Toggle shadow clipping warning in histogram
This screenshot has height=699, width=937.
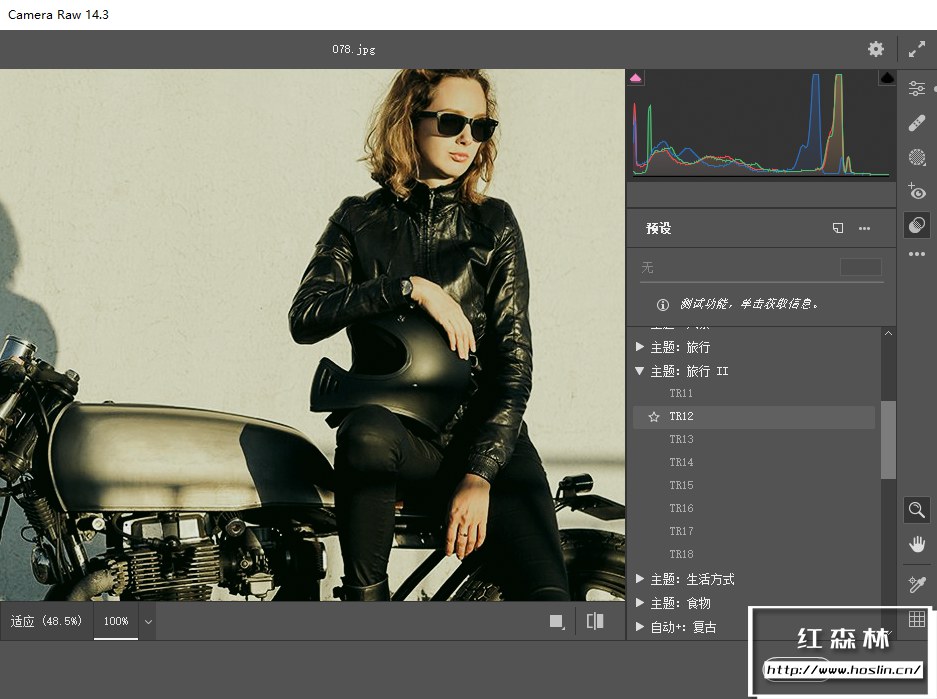(637, 78)
